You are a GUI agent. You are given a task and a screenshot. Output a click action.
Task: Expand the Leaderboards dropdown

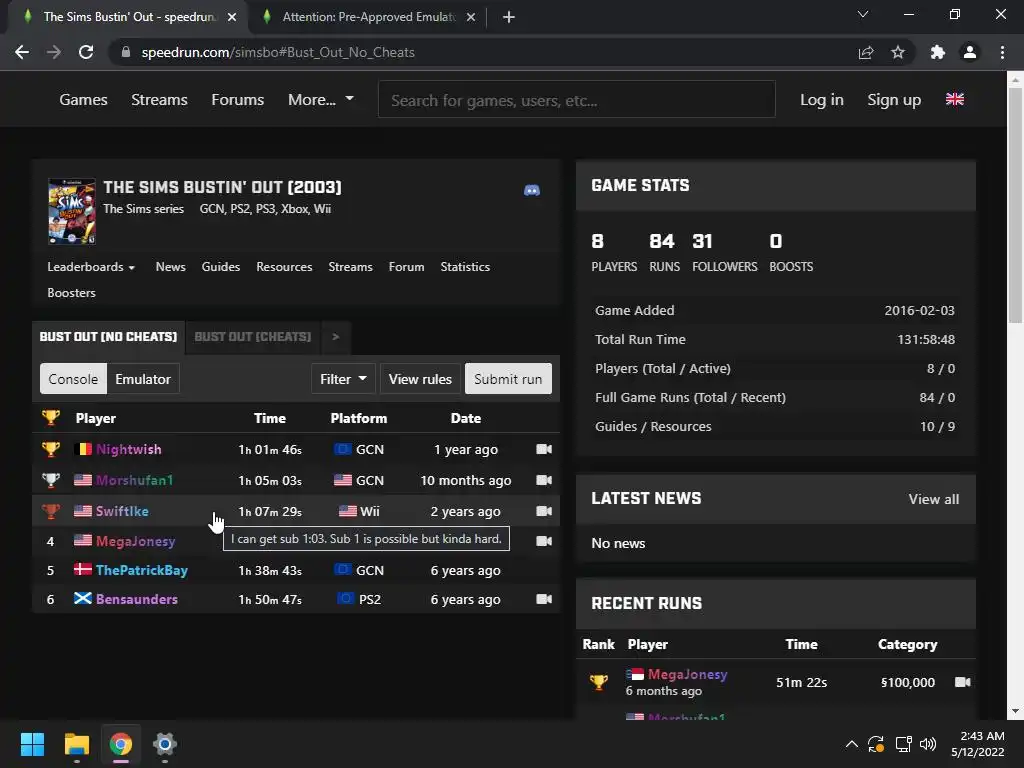91,266
